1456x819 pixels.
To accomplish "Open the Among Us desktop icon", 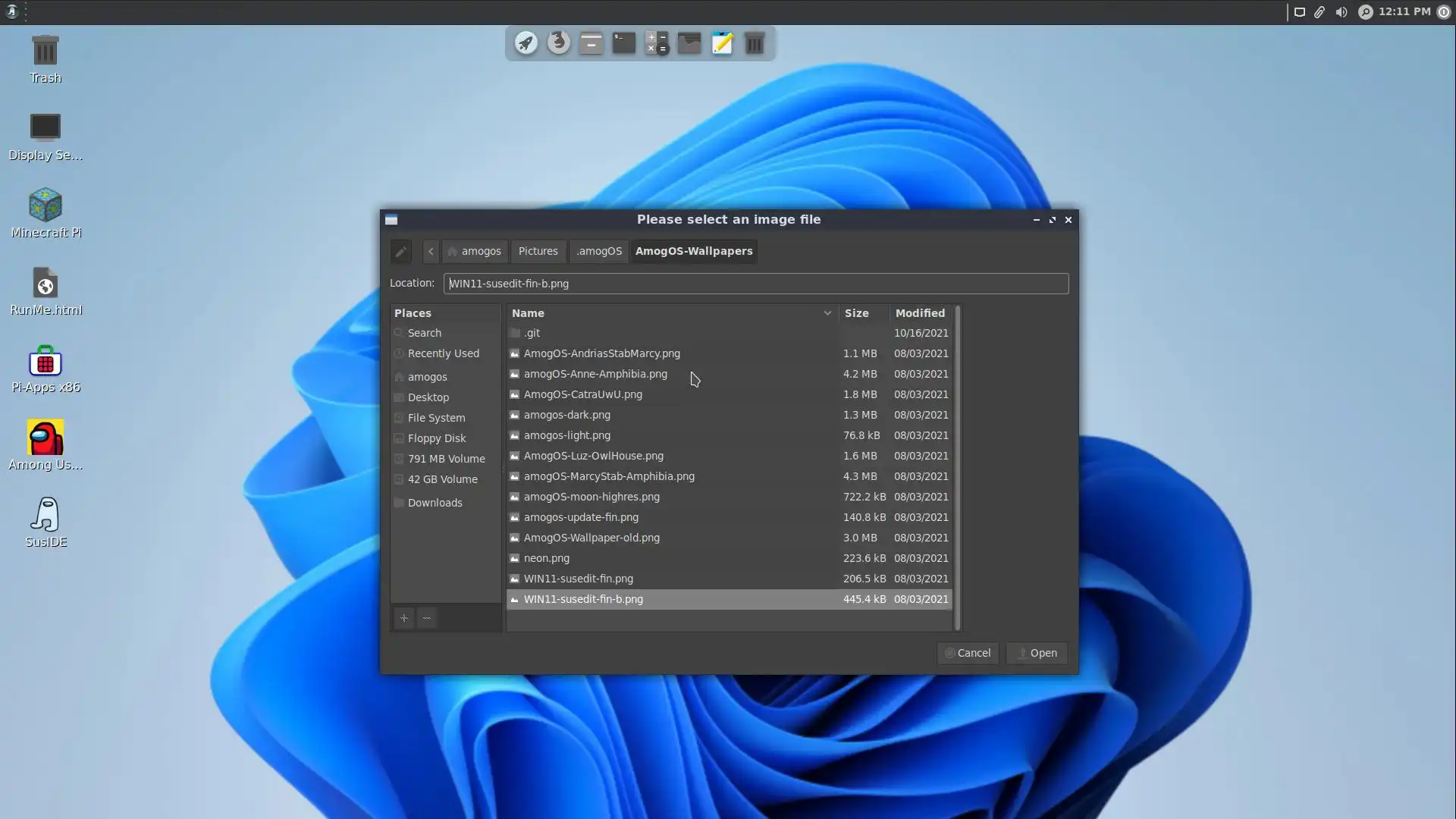I will pyautogui.click(x=45, y=445).
